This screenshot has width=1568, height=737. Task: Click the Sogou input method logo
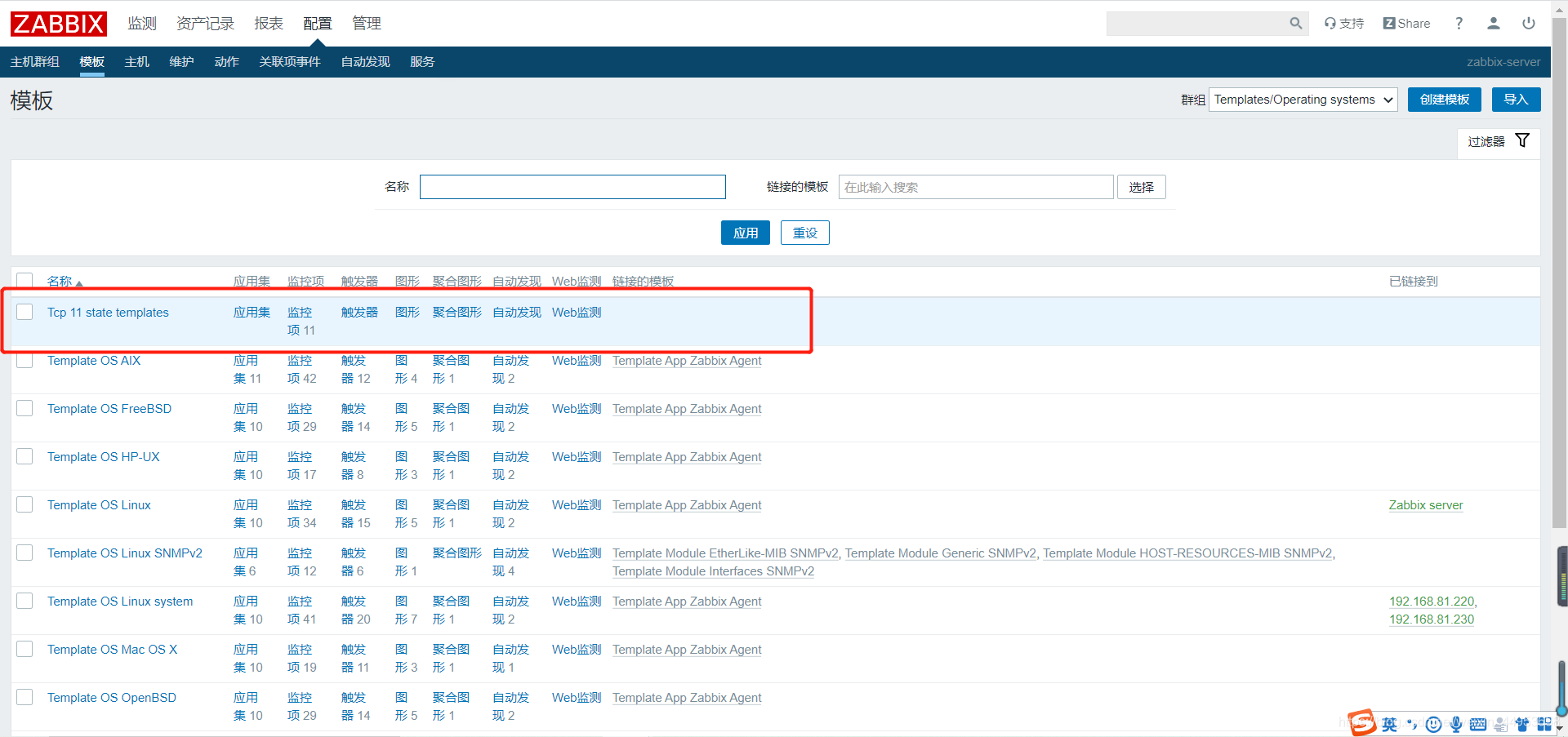tap(1361, 723)
